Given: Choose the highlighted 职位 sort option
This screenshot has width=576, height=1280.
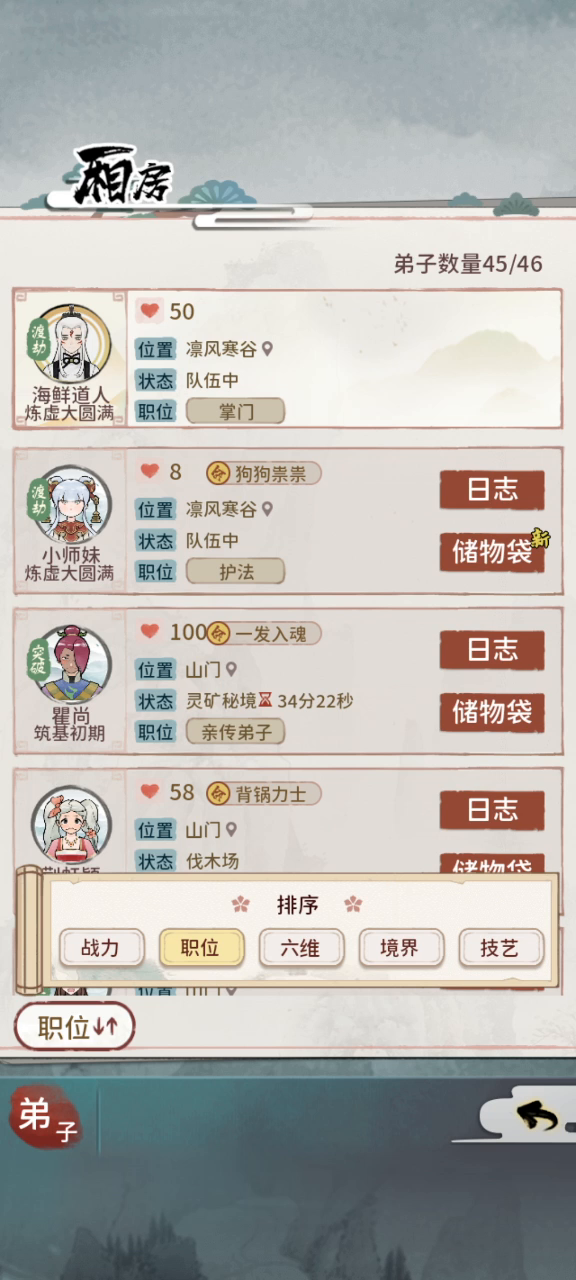Looking at the screenshot, I should [x=201, y=948].
